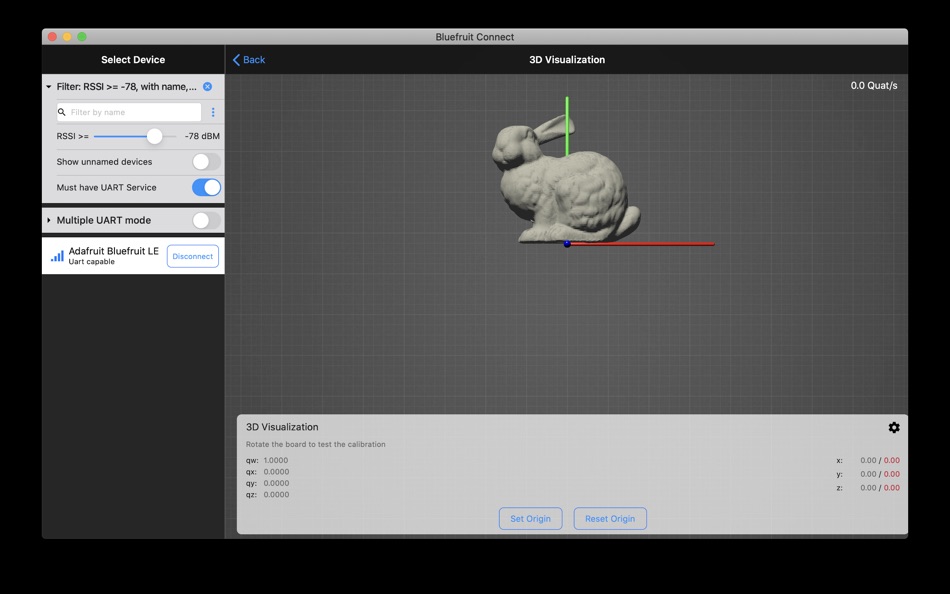
Task: Click the Rotate the board instruction text
Action: [x=316, y=444]
